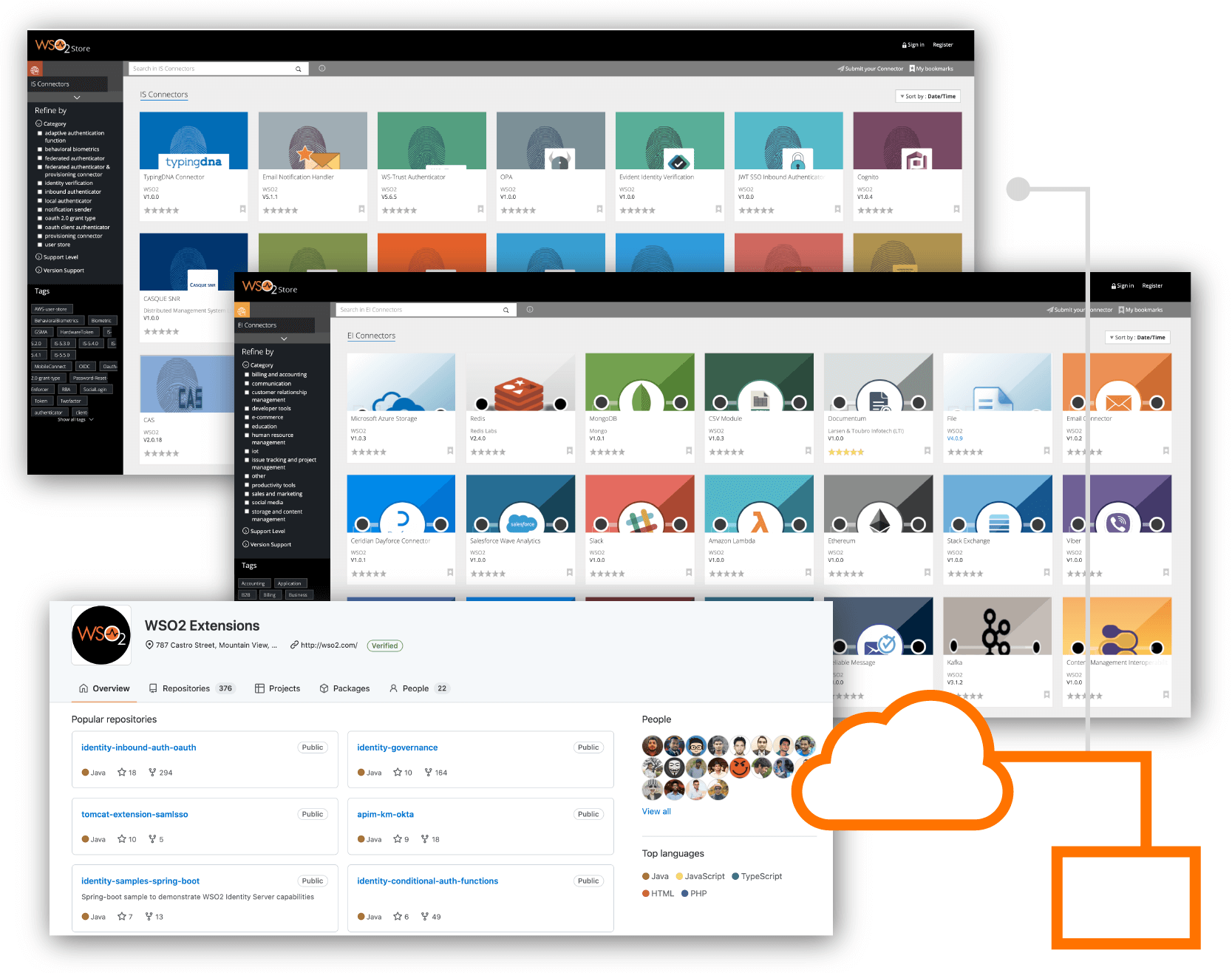Expand the EI Connectors chevron dropdown

pyautogui.click(x=284, y=339)
